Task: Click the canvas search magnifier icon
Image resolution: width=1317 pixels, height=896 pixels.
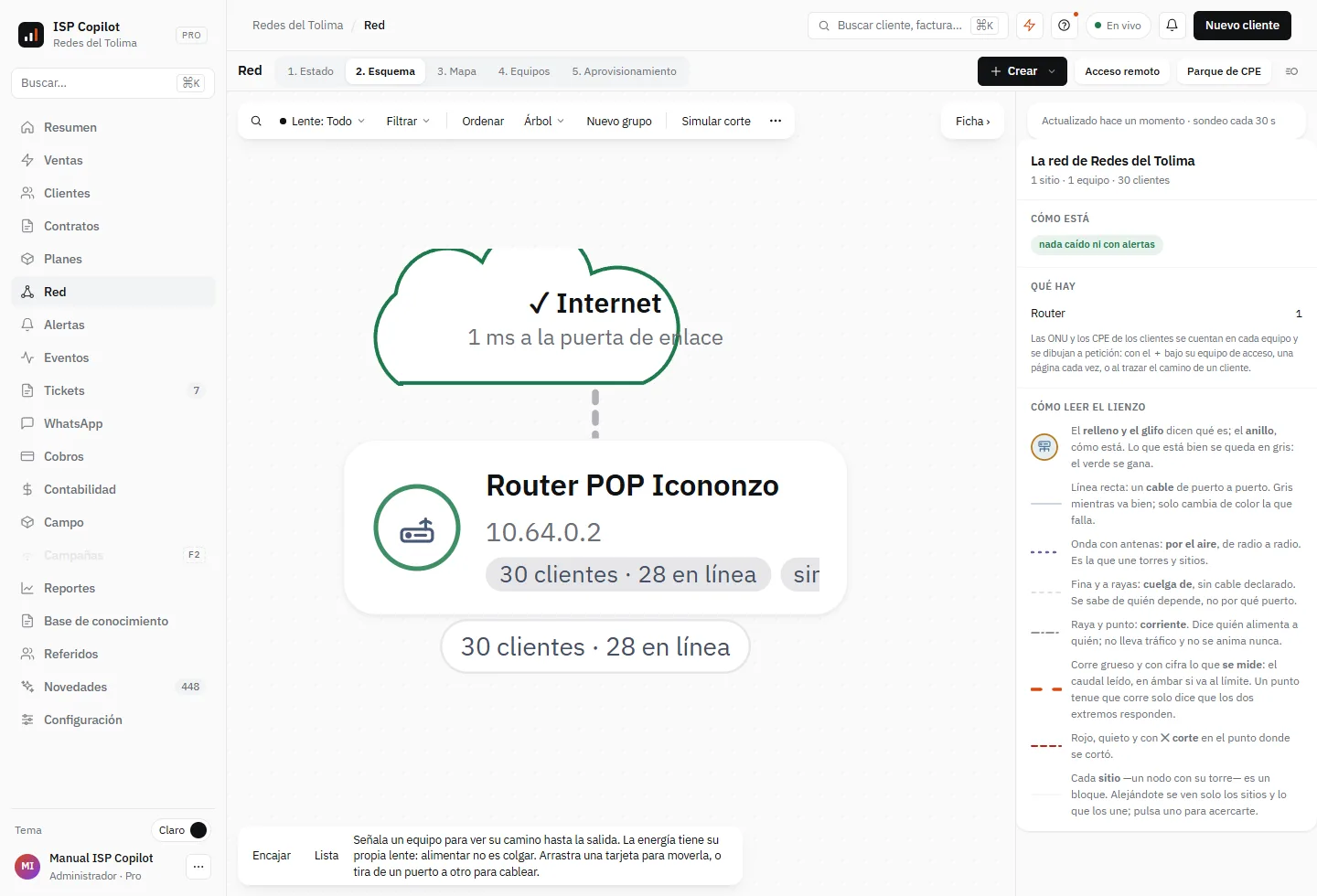Action: (x=257, y=121)
